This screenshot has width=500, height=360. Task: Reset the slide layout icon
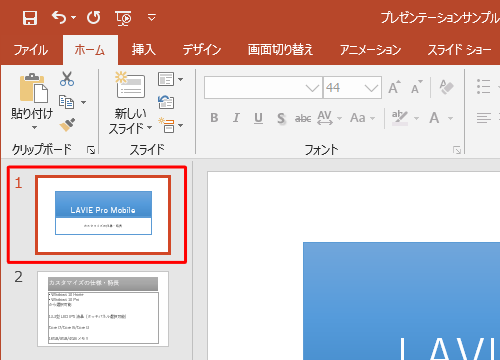tap(166, 102)
